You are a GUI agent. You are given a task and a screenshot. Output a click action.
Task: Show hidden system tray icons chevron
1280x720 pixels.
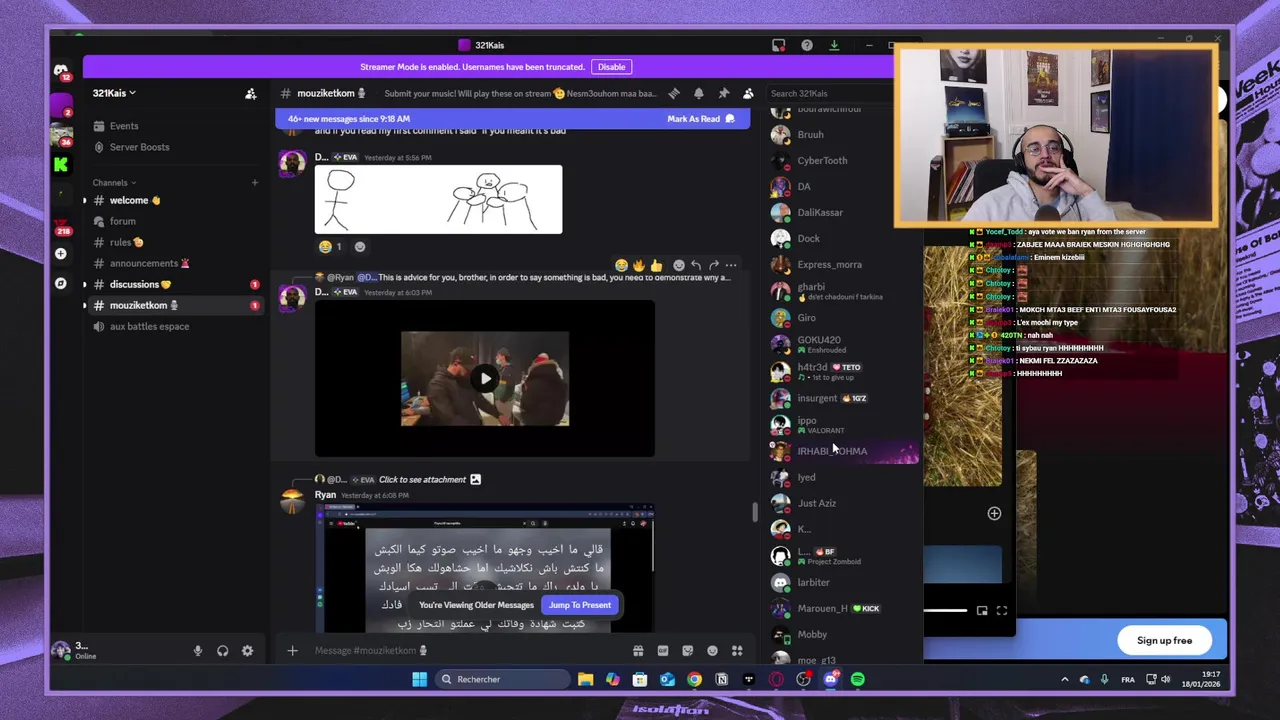tap(1064, 680)
